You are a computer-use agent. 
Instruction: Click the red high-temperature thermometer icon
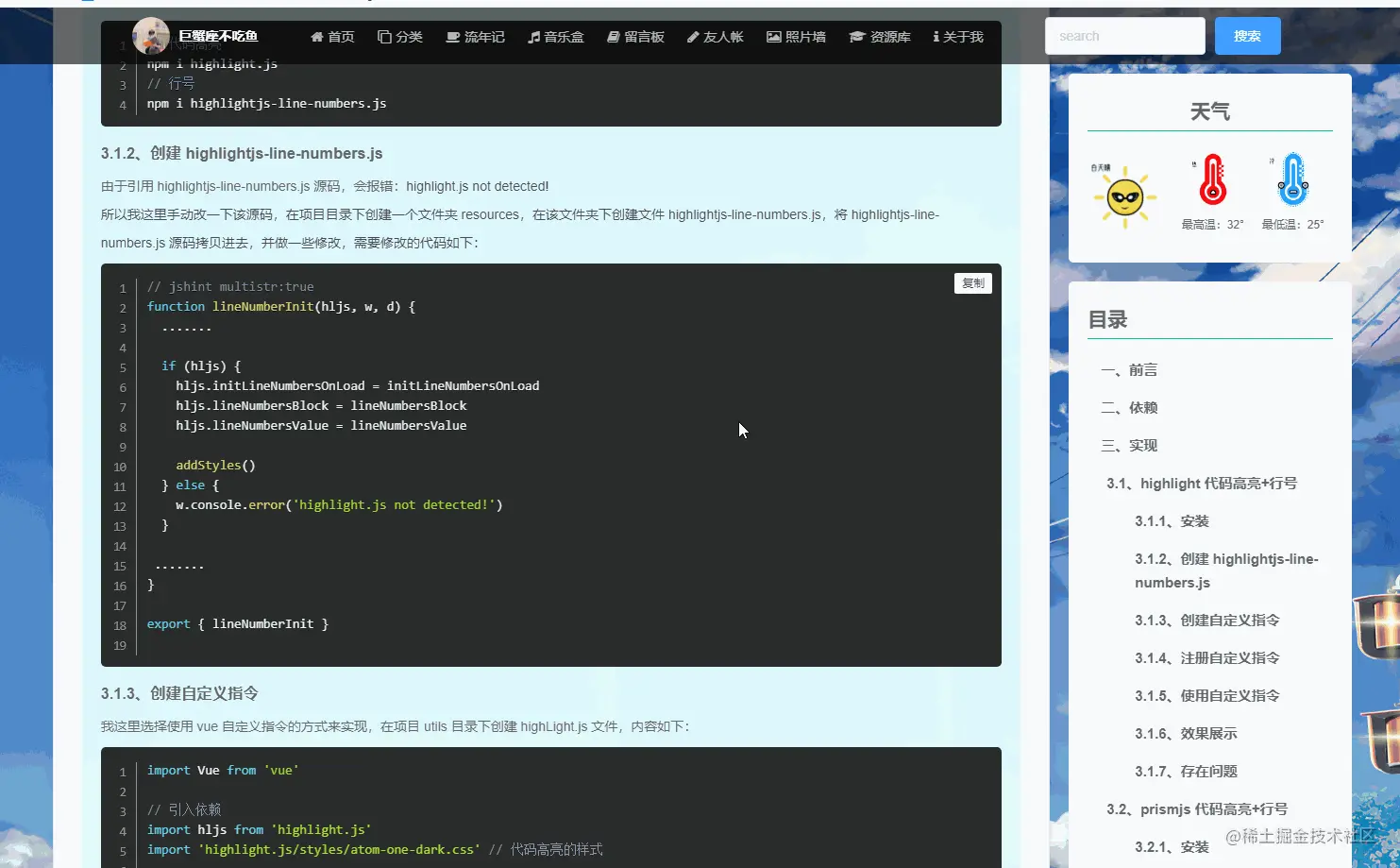point(1213,179)
